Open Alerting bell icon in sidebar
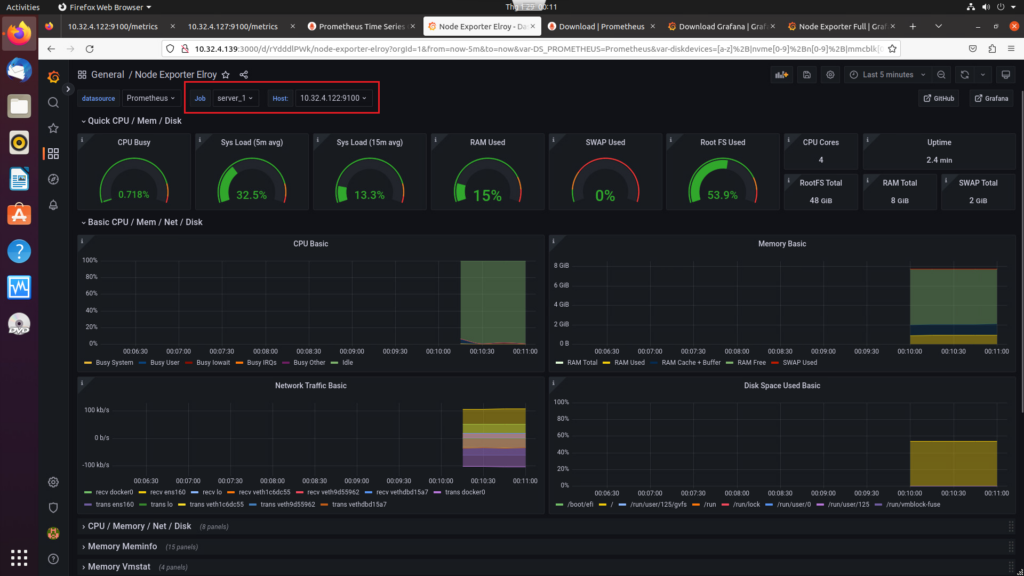 click(x=54, y=205)
